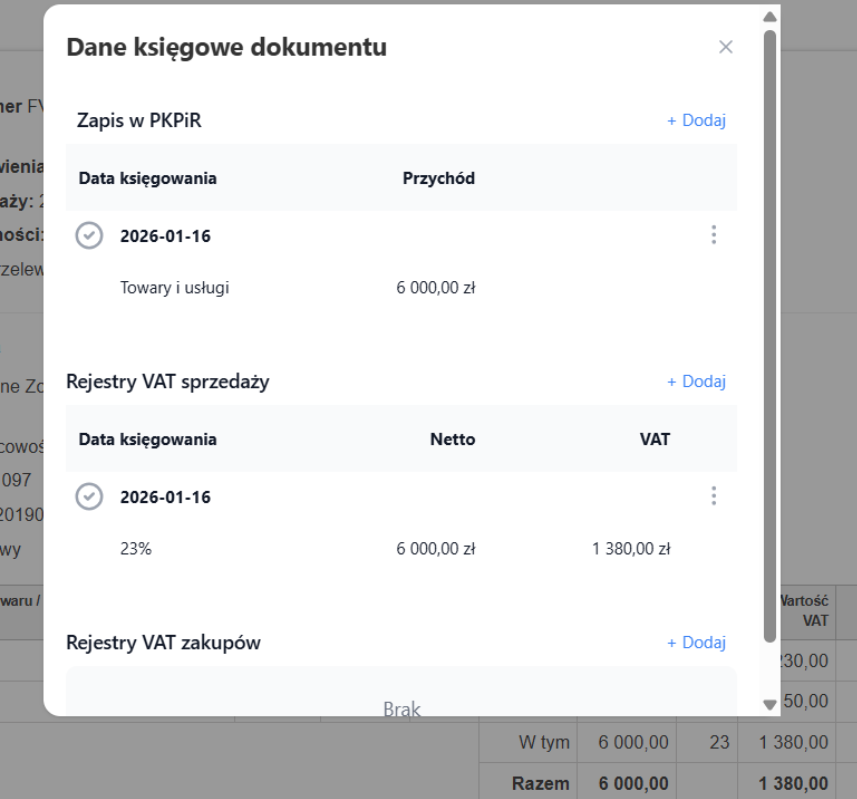The width and height of the screenshot is (857, 799).
Task: Click the Brak placeholder under Rejestry VAT zakupów
Action: coord(401,705)
